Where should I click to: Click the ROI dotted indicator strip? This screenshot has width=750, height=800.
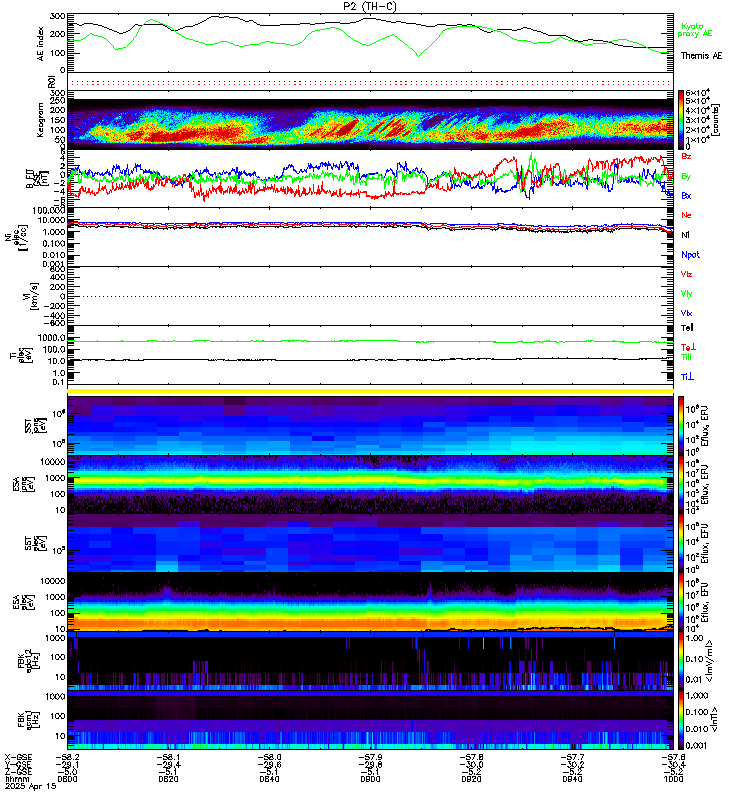click(370, 83)
